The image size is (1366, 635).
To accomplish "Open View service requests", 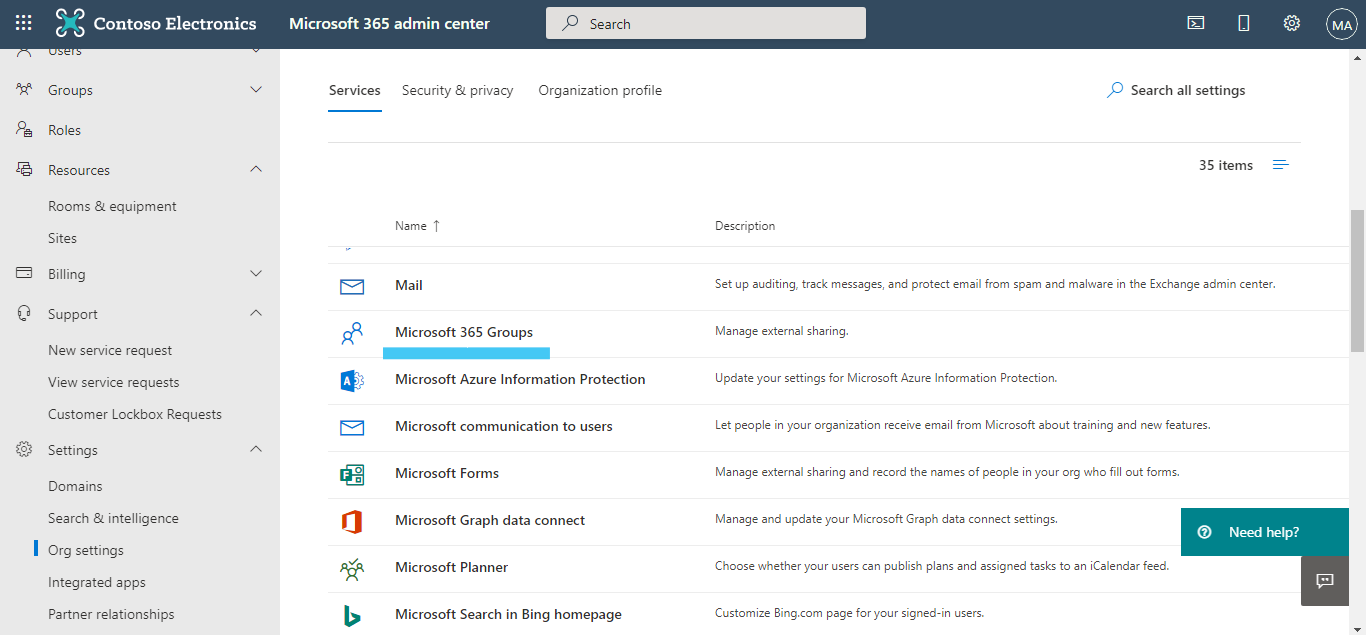I will click(x=114, y=382).
